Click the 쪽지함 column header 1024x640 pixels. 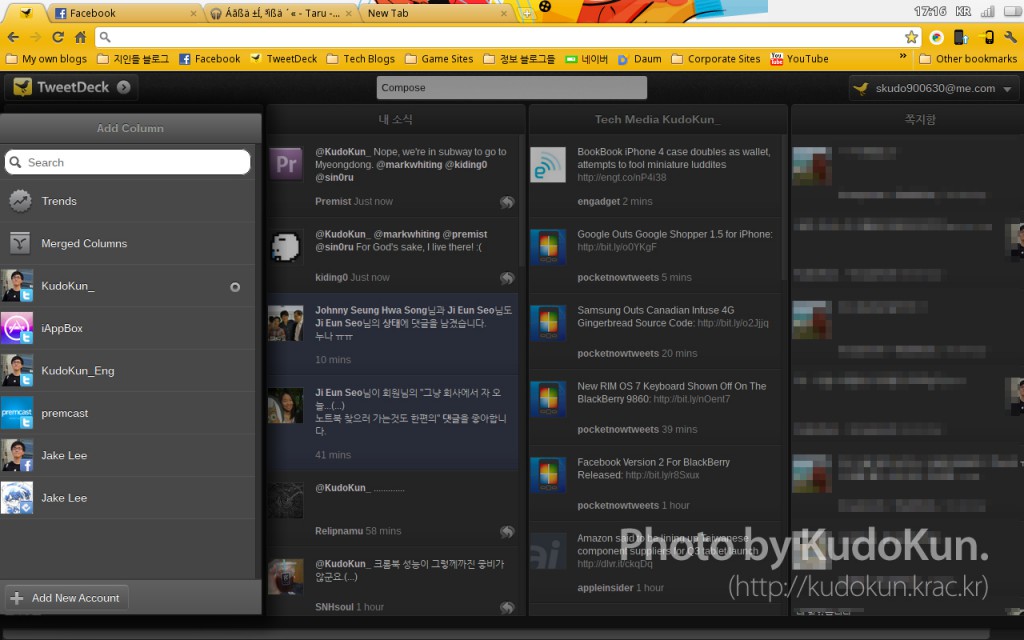pos(920,120)
